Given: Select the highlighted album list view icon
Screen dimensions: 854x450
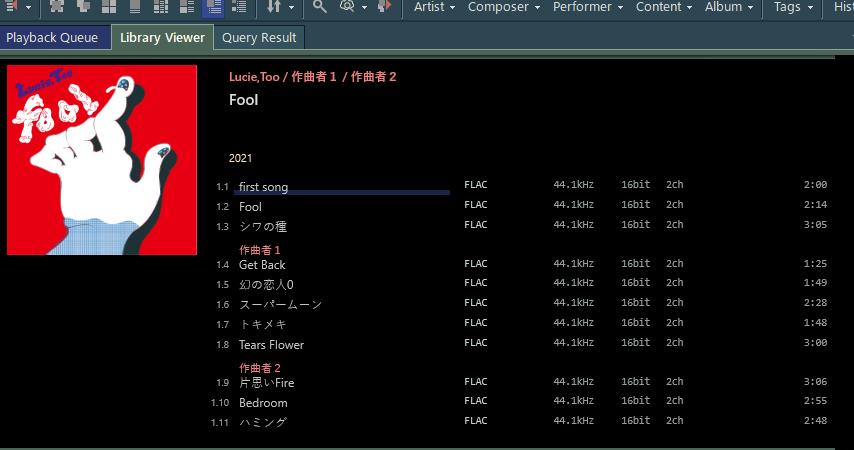Looking at the screenshot, I should (x=213, y=7).
